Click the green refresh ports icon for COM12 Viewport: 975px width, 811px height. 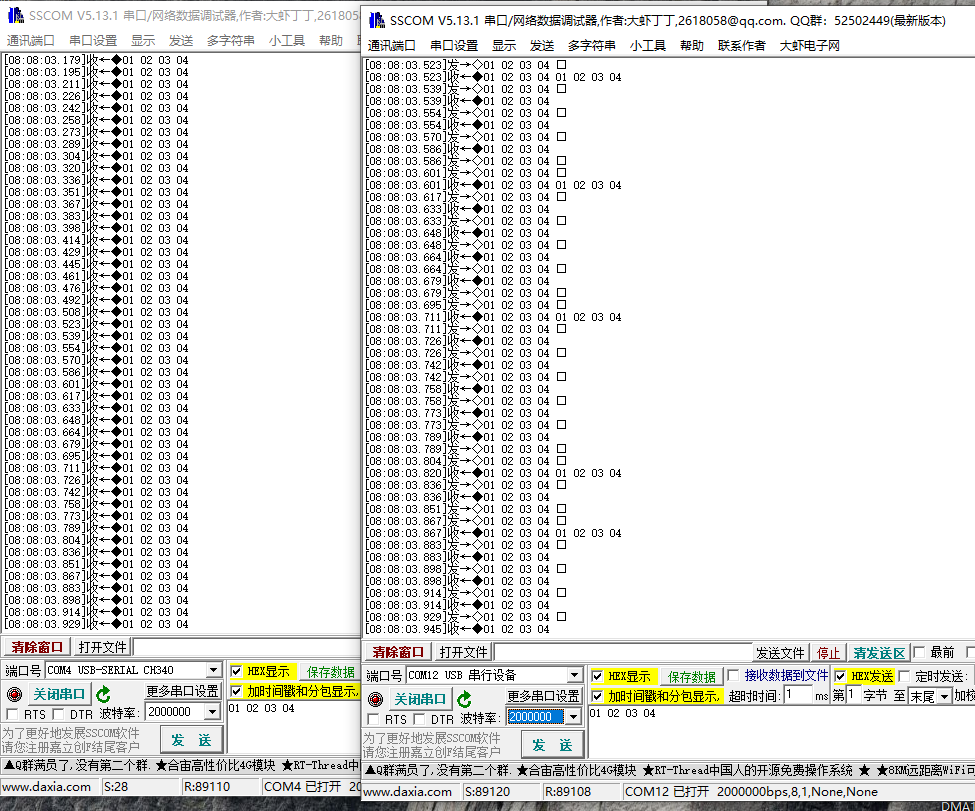[x=464, y=699]
